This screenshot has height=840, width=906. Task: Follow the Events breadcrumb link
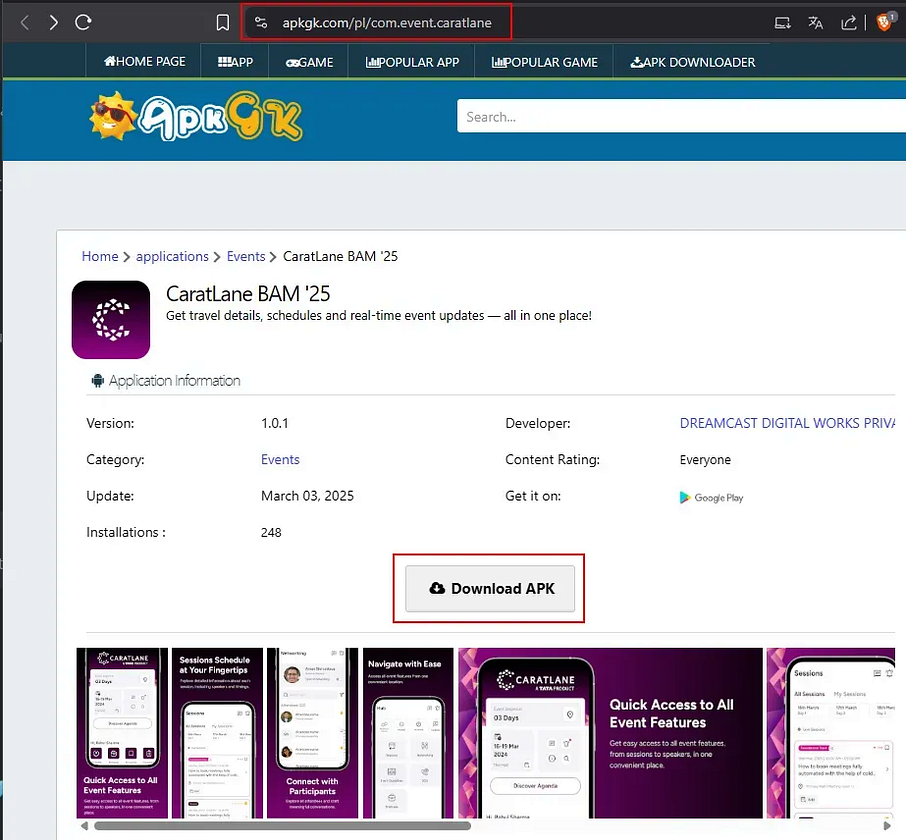pos(246,256)
